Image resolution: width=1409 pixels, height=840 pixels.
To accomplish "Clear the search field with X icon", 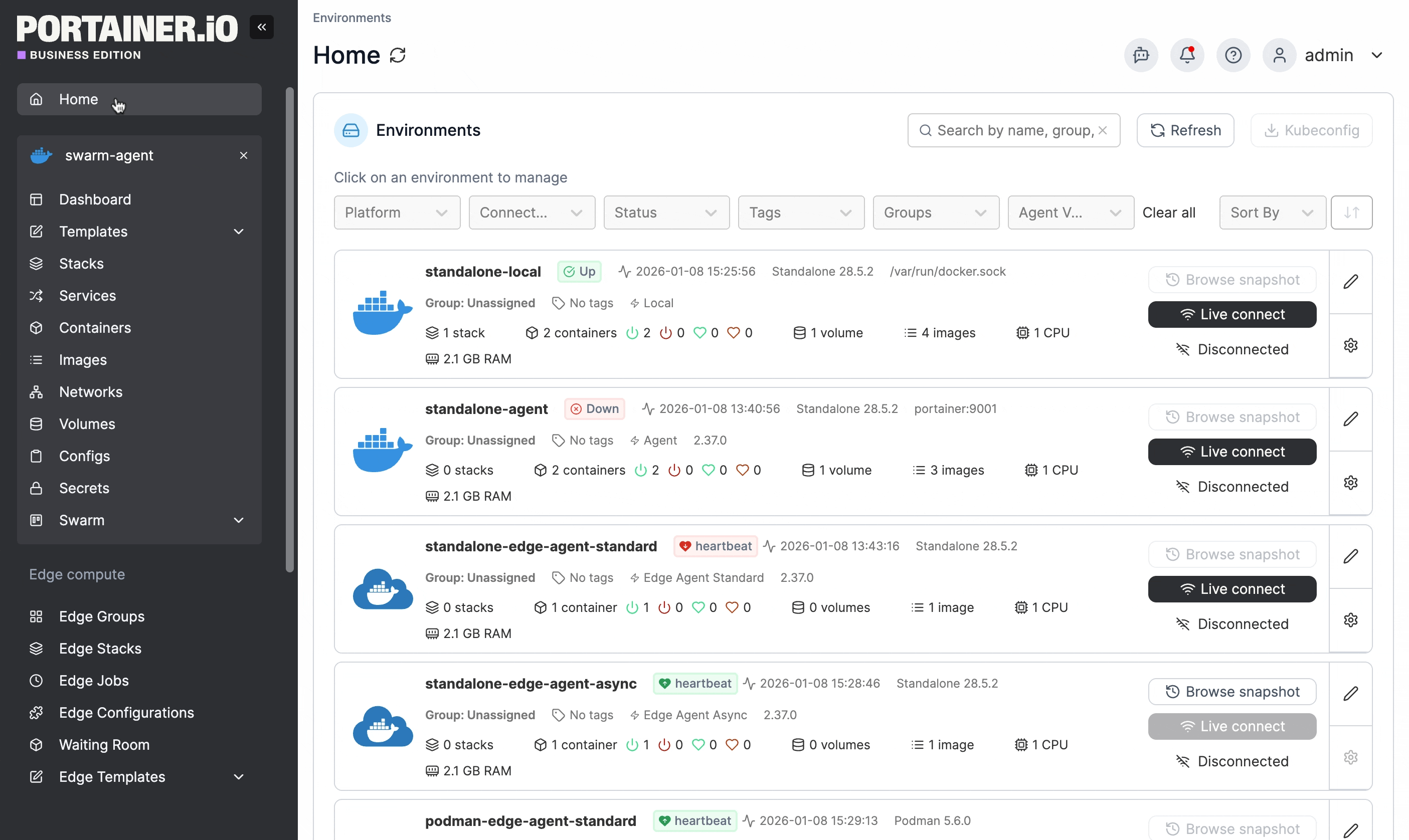I will click(1102, 130).
